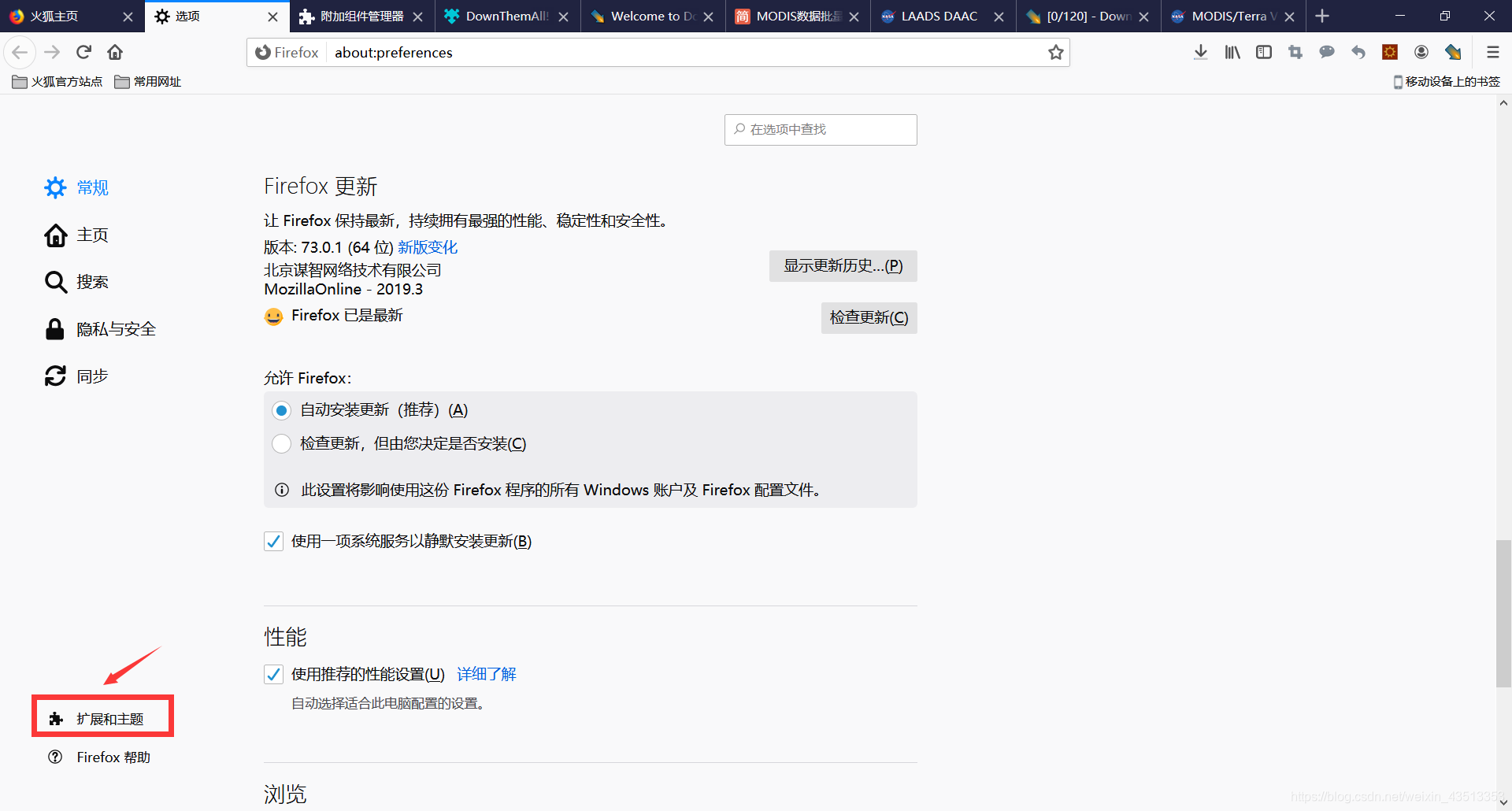The width and height of the screenshot is (1512, 811).
Task: Select the 常规 general settings category
Action: click(76, 187)
